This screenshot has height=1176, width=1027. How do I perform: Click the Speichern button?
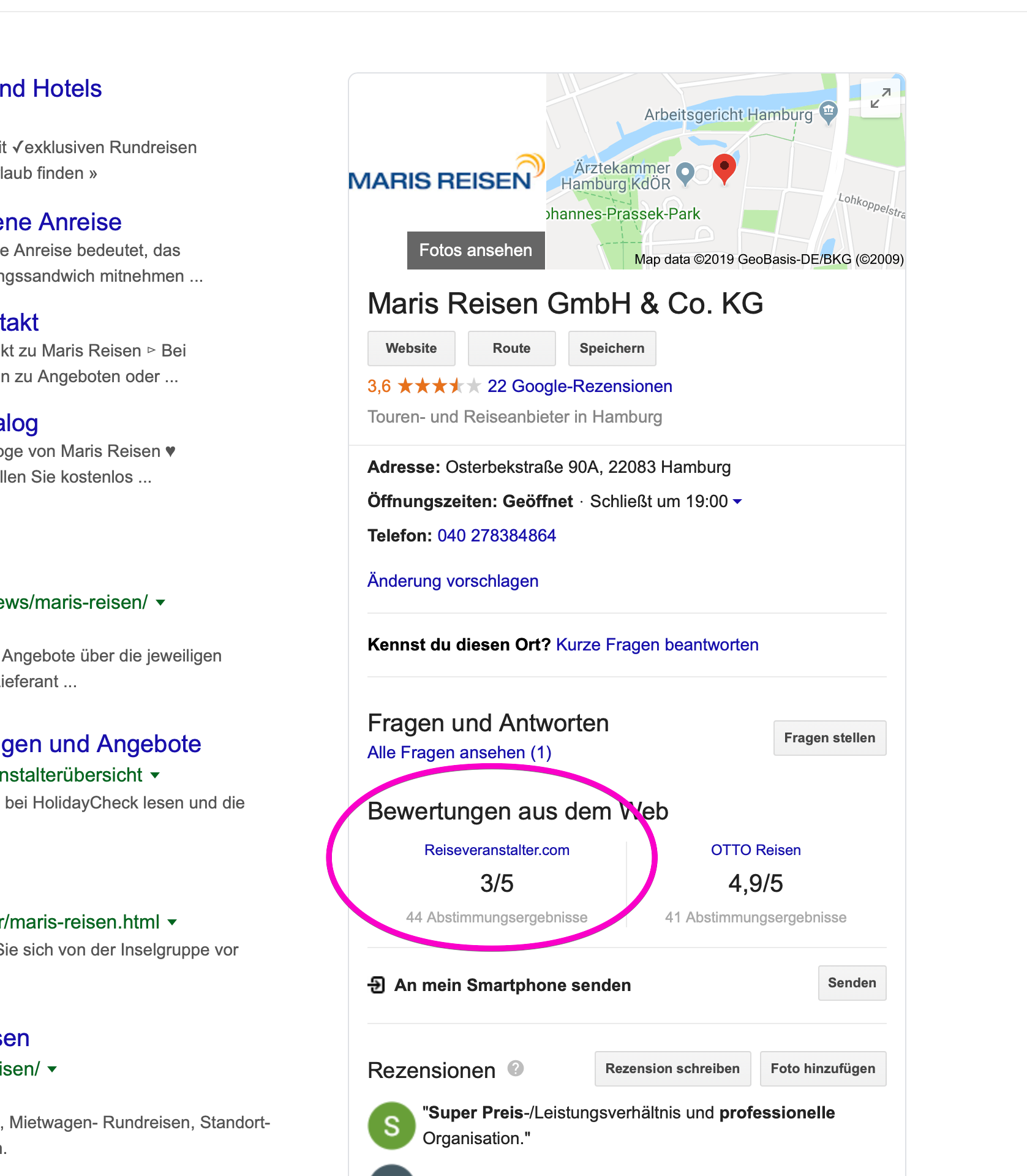612,349
